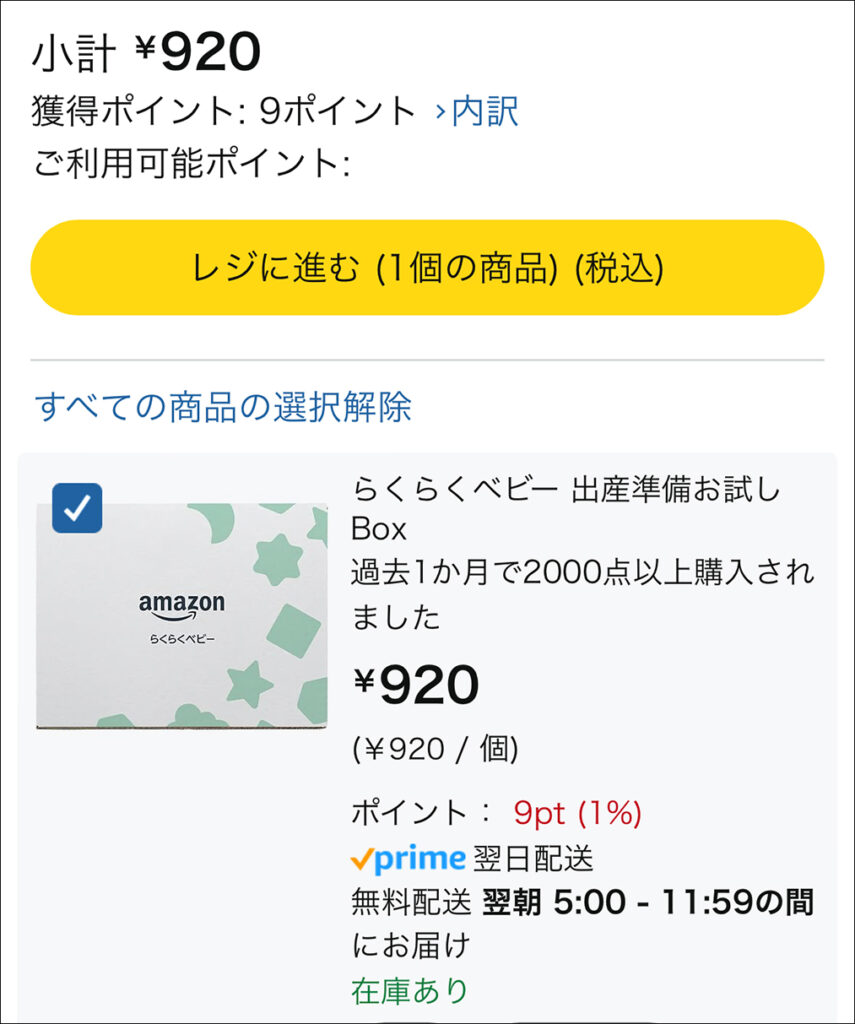Click the ご利用可能ポイント label

pos(191,163)
